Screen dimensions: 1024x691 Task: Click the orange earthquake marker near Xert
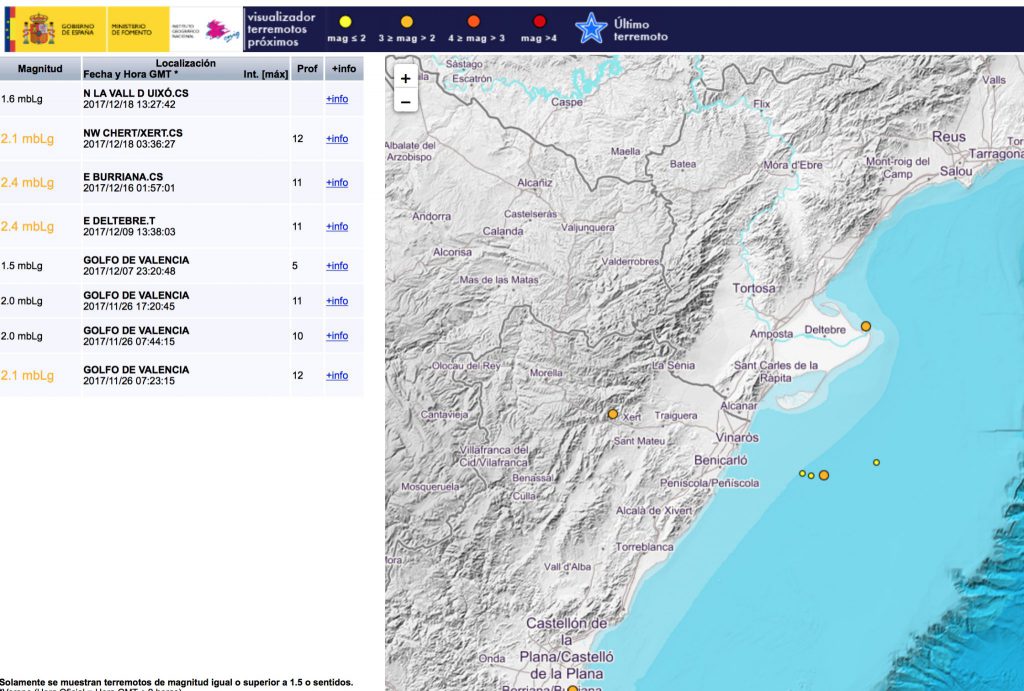pyautogui.click(x=613, y=413)
